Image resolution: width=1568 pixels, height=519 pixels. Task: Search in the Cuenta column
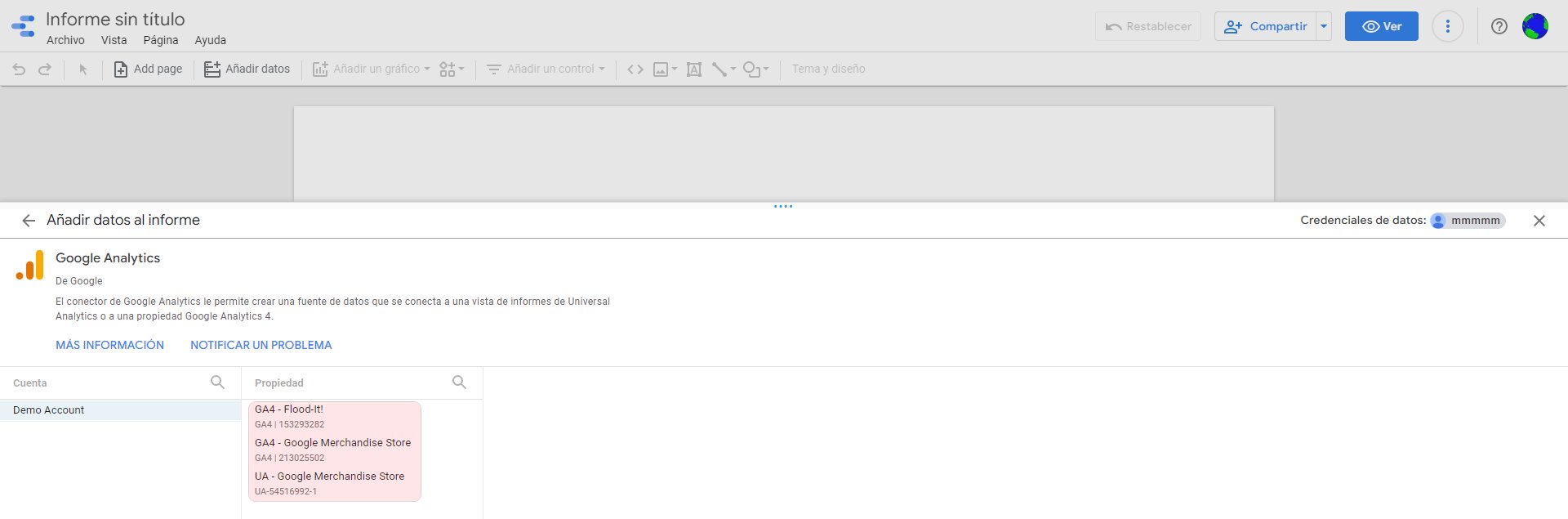[x=217, y=383]
